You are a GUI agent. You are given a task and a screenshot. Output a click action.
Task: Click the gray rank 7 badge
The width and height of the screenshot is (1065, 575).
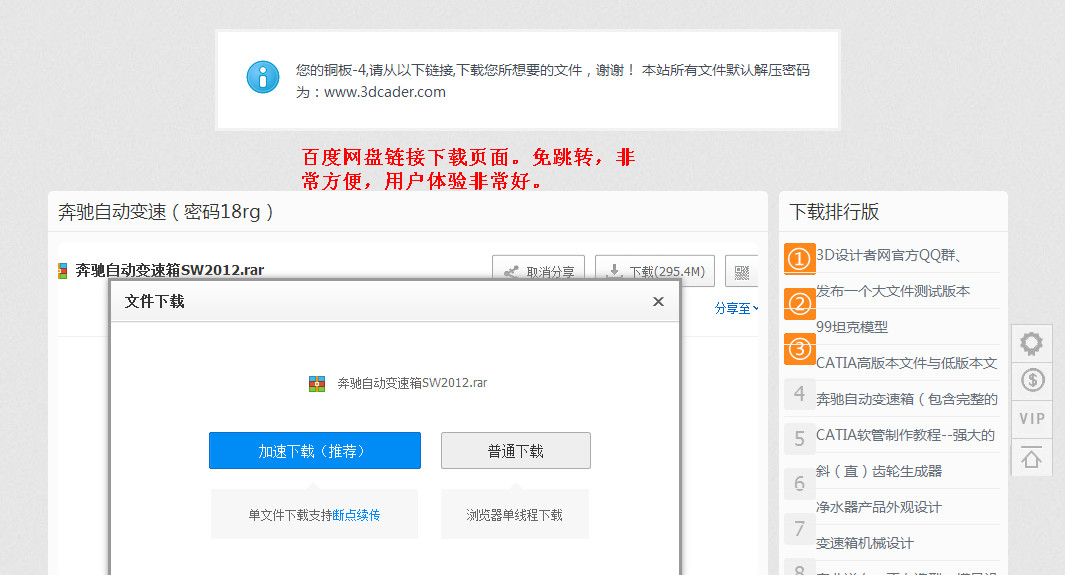click(x=799, y=529)
